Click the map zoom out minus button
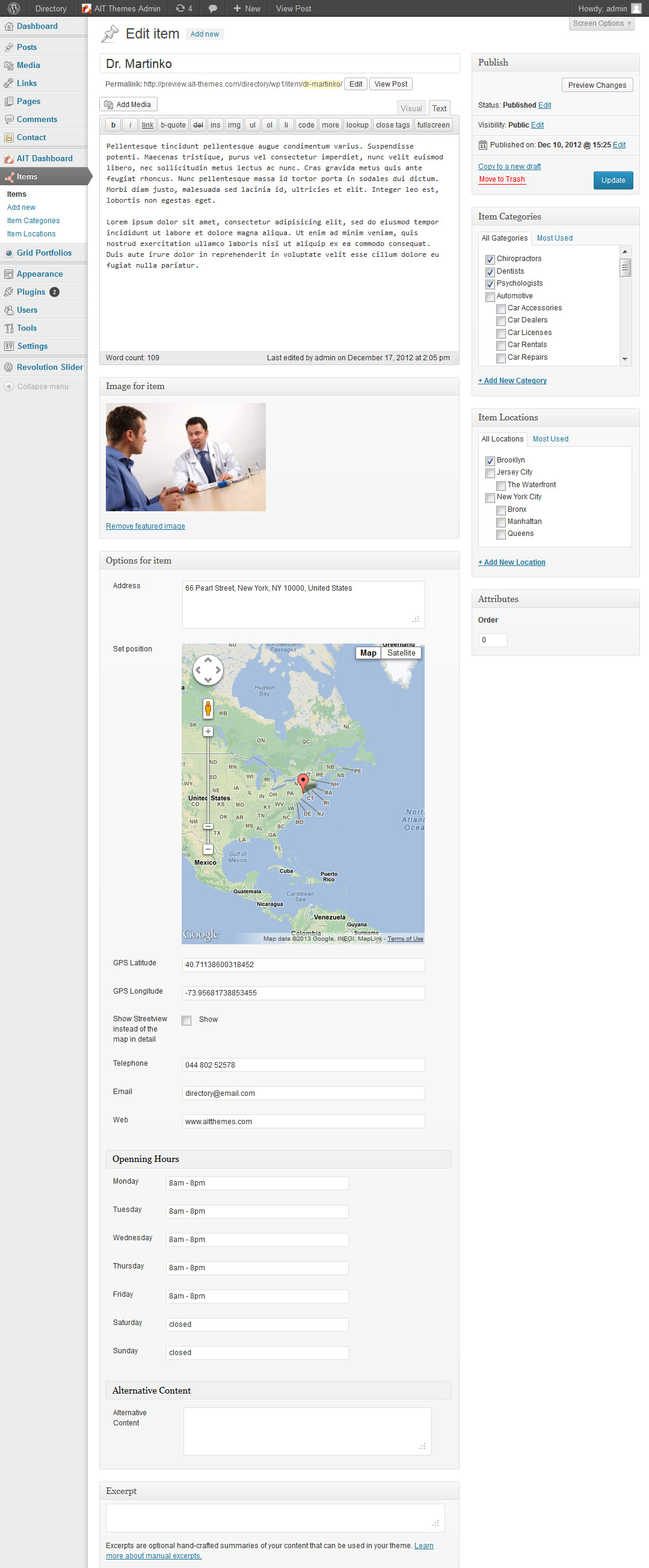Screen dimensions: 649x1568 click(x=208, y=849)
